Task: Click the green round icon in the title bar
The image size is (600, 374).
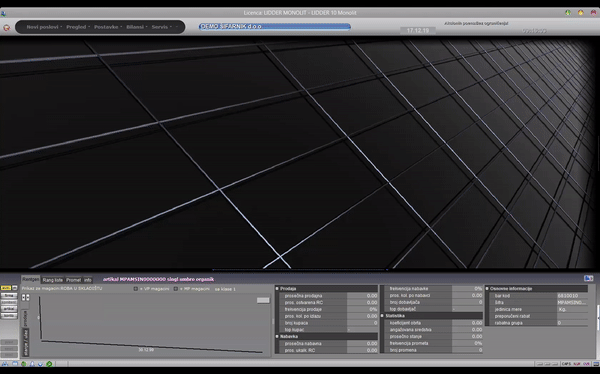Action: pos(568,13)
